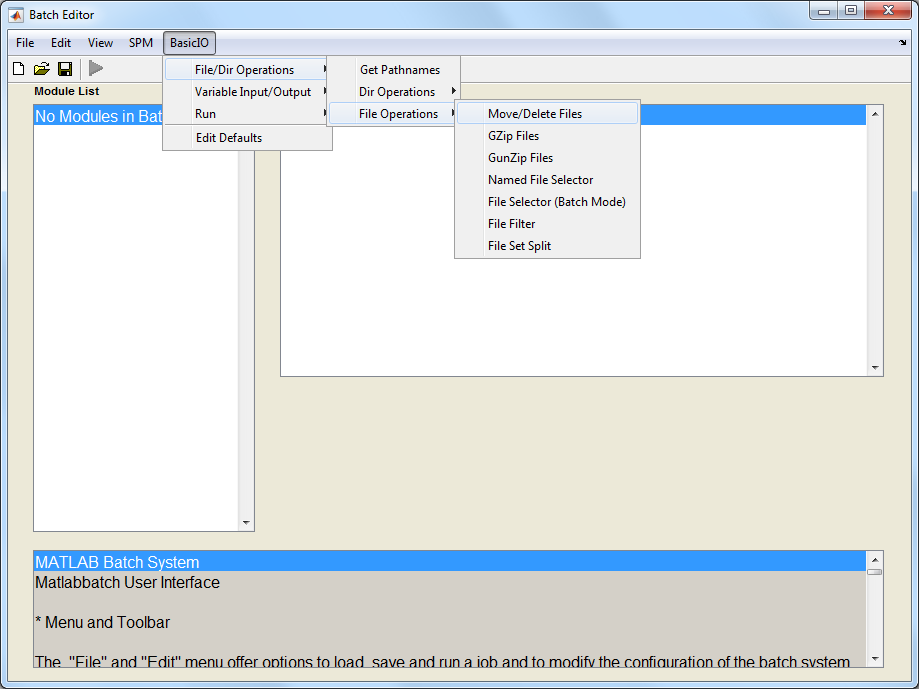Select Get Pathnames menu item
The height and width of the screenshot is (689, 919).
click(x=399, y=70)
